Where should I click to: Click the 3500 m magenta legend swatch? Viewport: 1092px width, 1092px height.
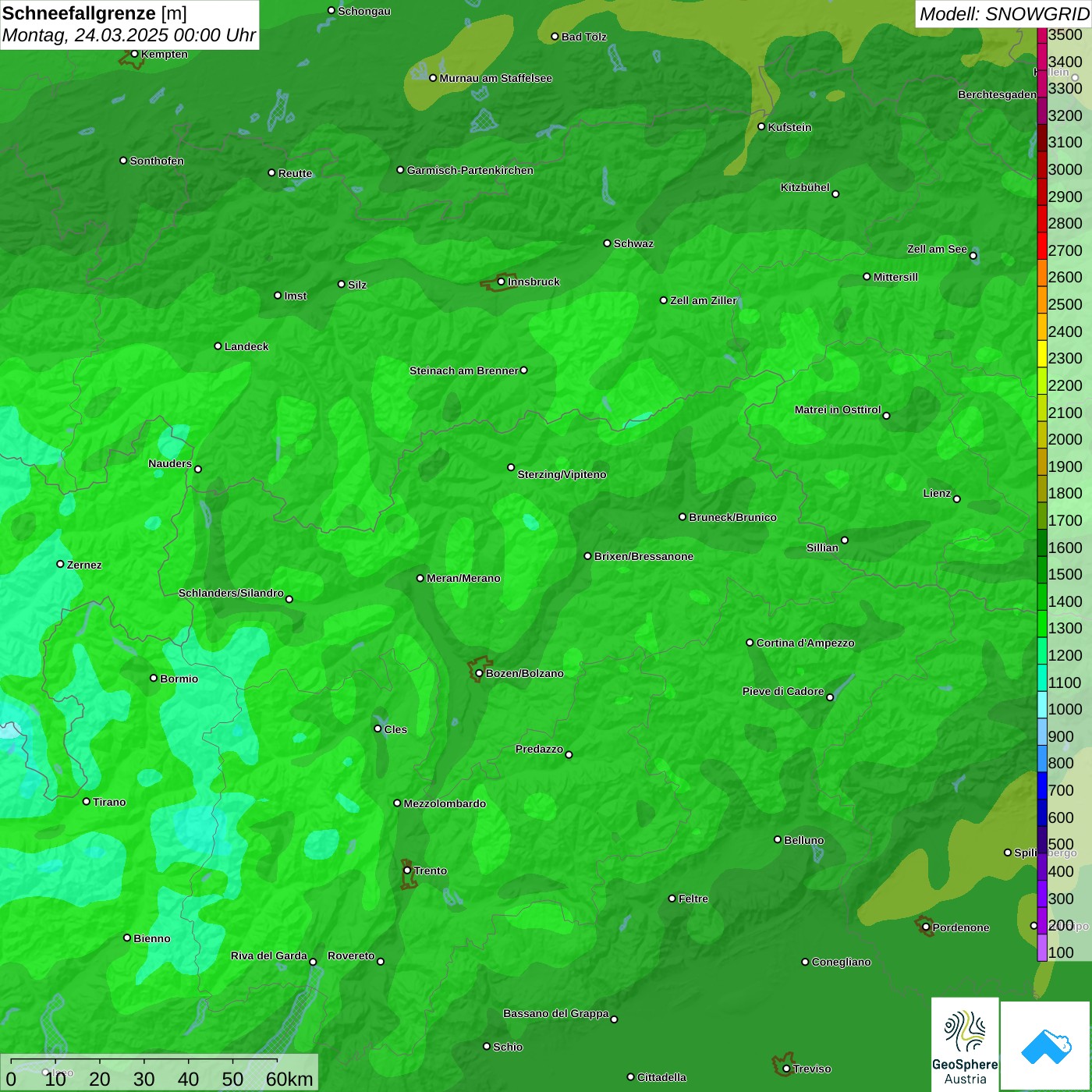[x=1042, y=34]
